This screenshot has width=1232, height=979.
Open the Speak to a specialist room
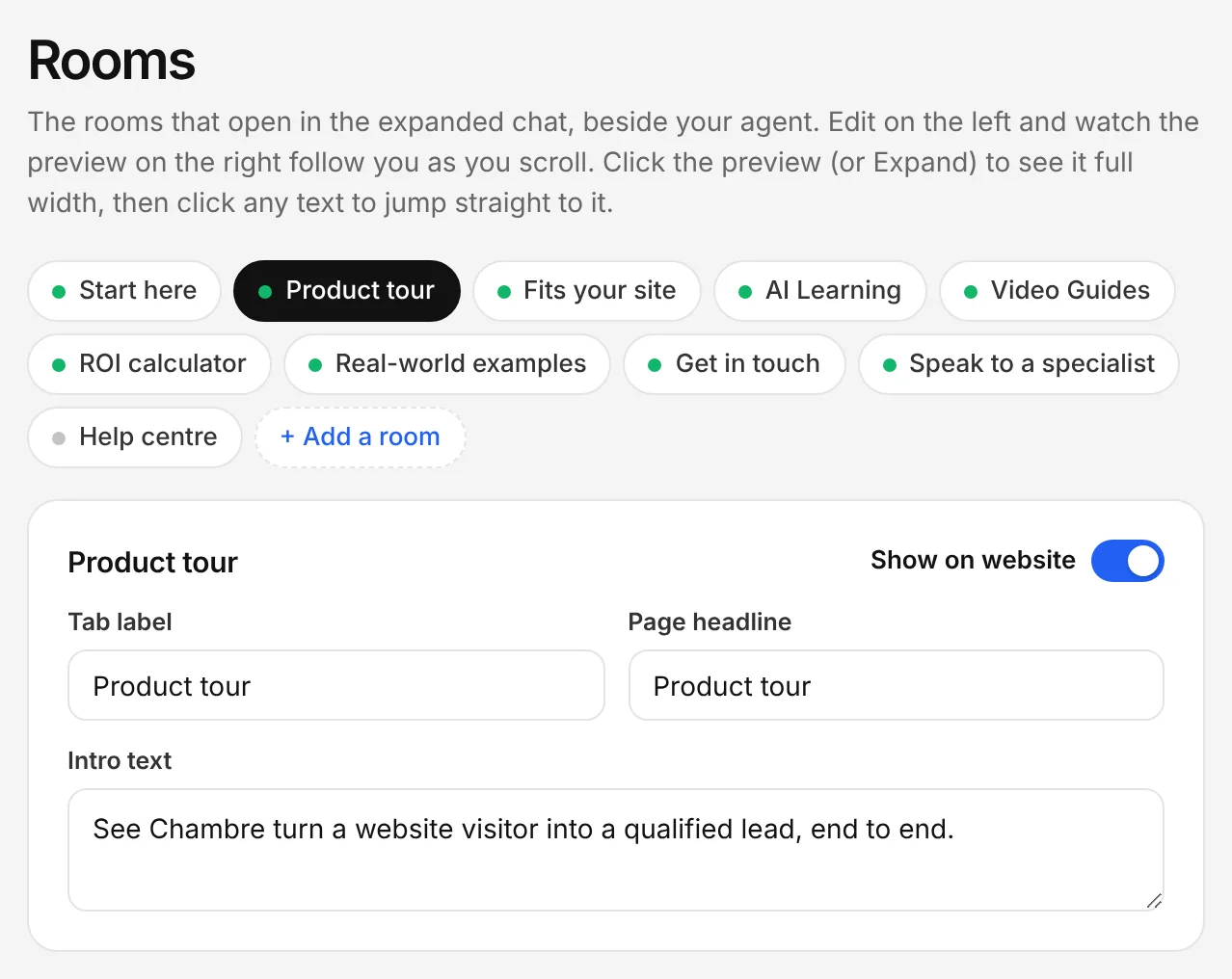click(x=1019, y=364)
